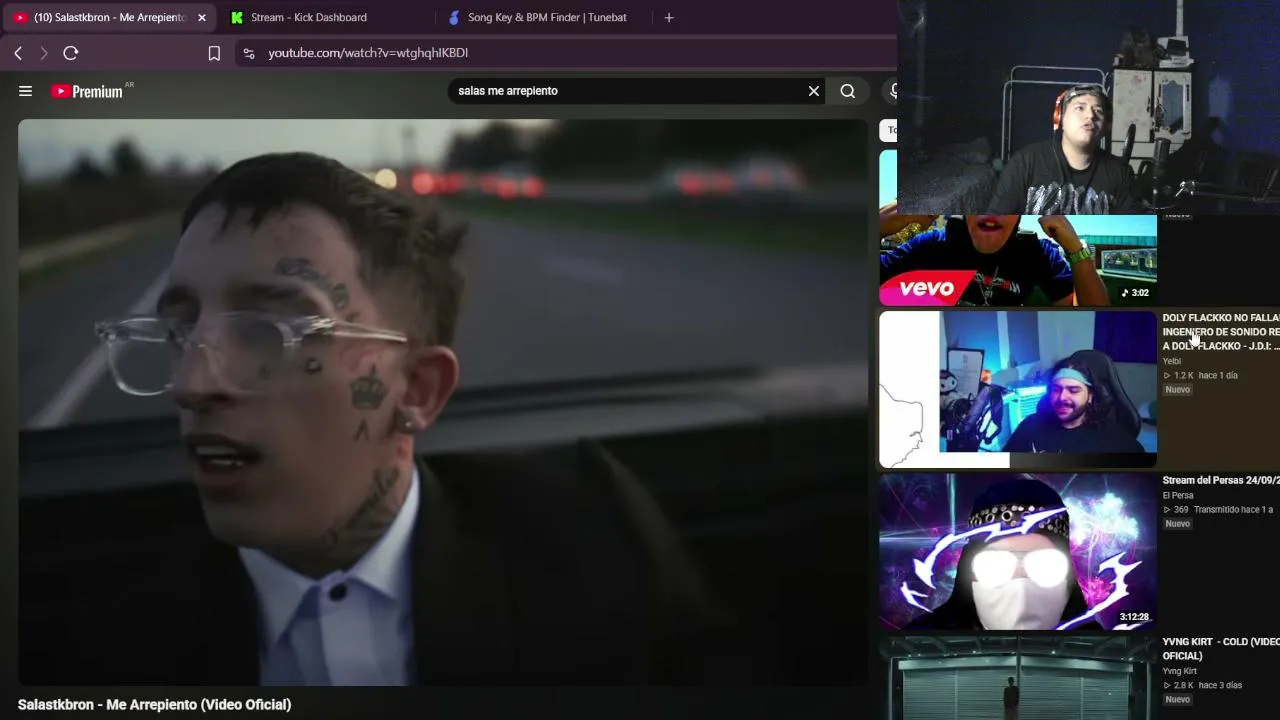Viewport: 1280px width, 720px height.
Task: Open the YouTube hamburger guide menu
Action: click(25, 91)
